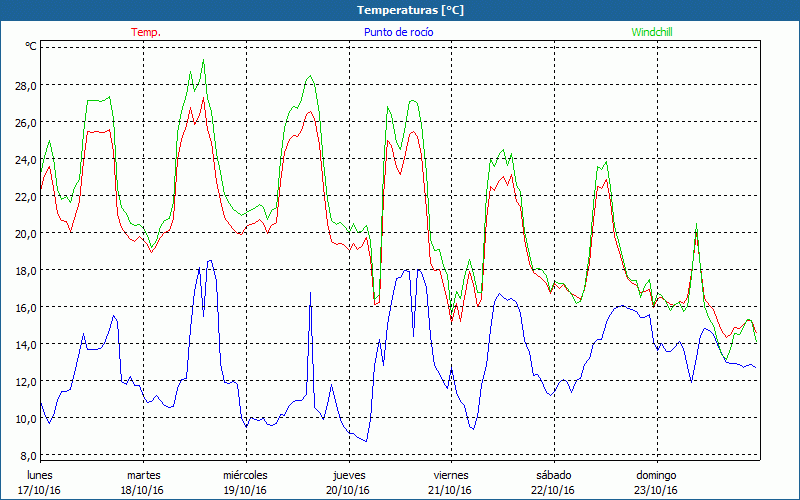This screenshot has height=500, width=800.
Task: Click the °C unit label on the axis
Action: (31, 46)
